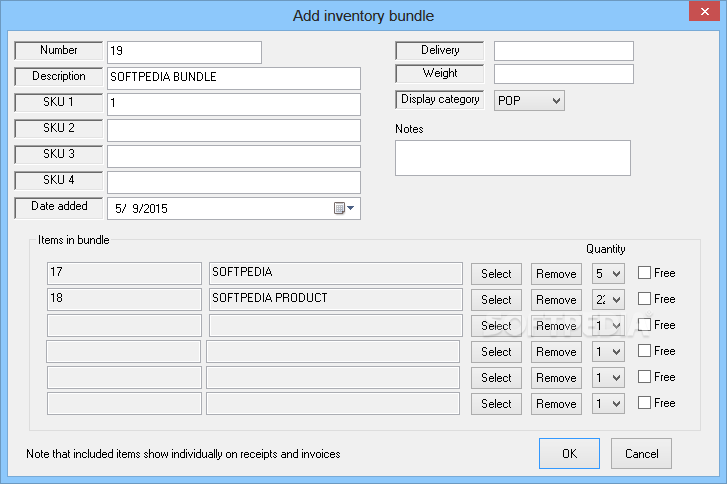The image size is (727, 484).
Task: Click the Delivery label button
Action: pos(440,51)
